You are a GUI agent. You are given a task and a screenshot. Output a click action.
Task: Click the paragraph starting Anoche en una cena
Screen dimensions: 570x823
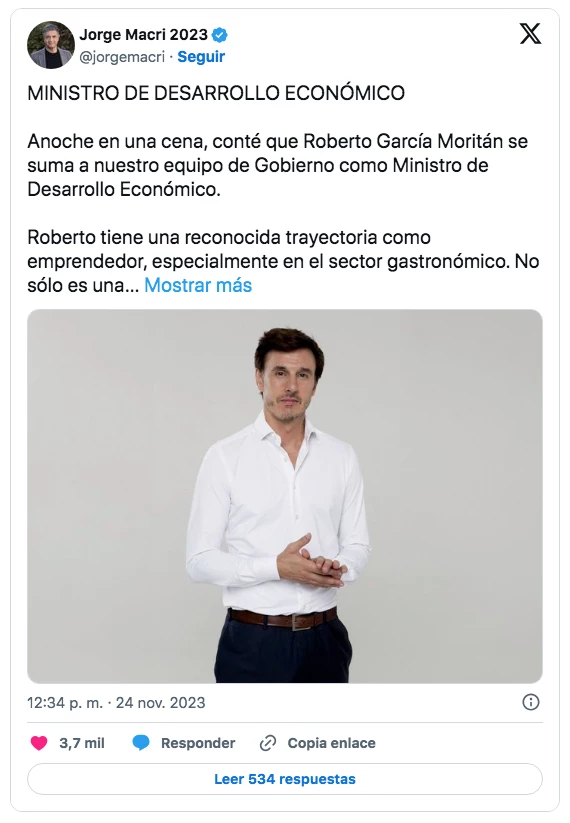[278, 165]
